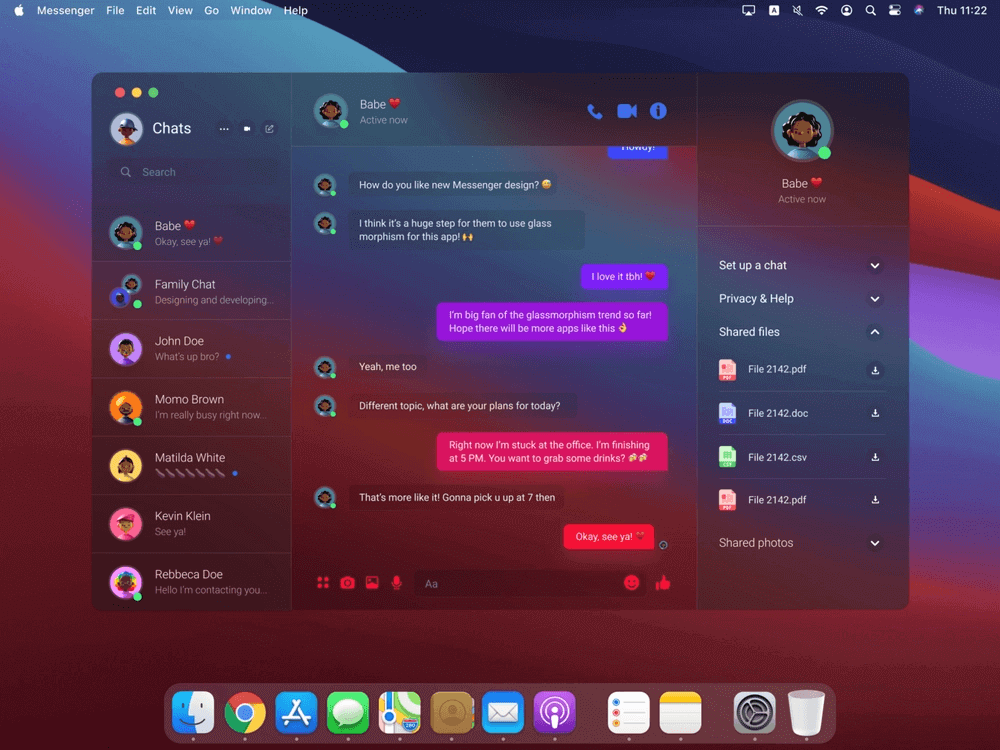Open the camera to take a photo
The image size is (1000, 750).
coord(347,582)
